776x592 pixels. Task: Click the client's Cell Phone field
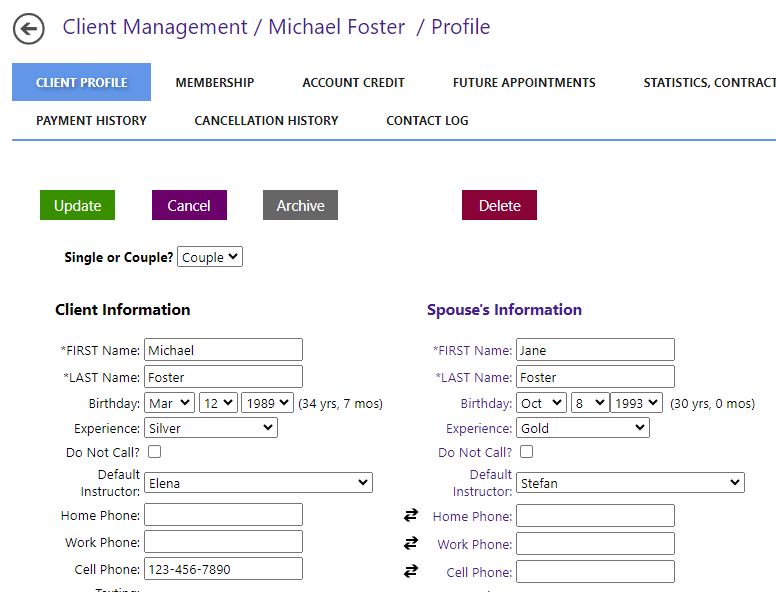[x=223, y=569]
